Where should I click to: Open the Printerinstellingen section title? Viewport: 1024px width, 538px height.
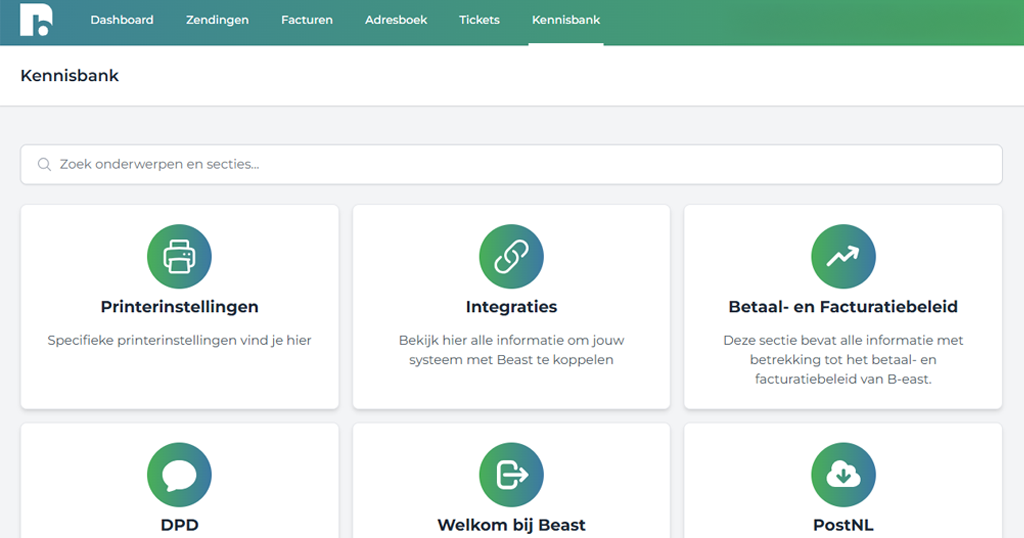click(179, 307)
